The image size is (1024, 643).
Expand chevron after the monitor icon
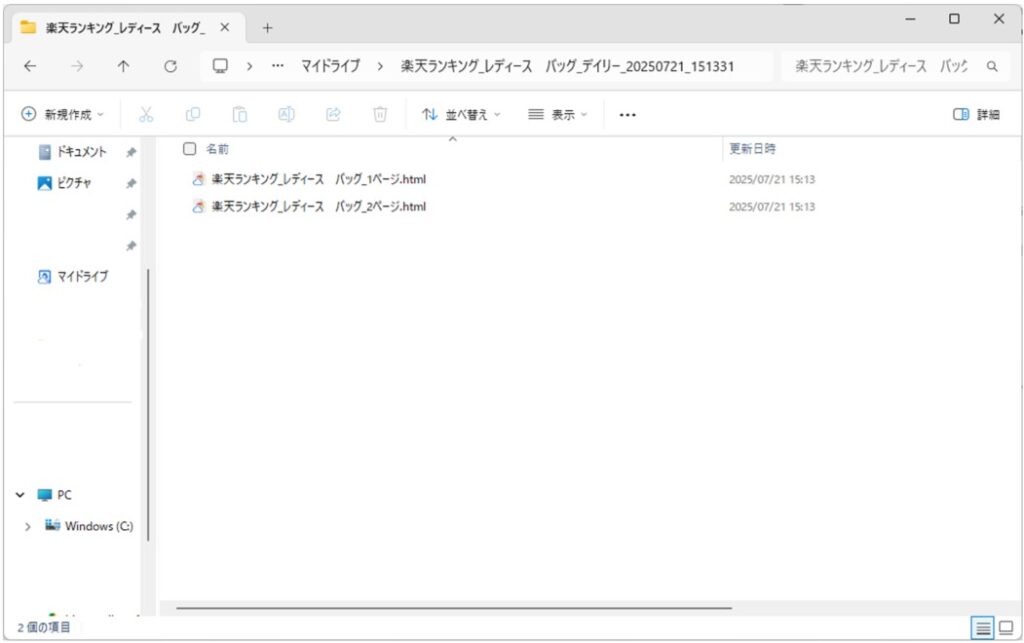pos(249,66)
